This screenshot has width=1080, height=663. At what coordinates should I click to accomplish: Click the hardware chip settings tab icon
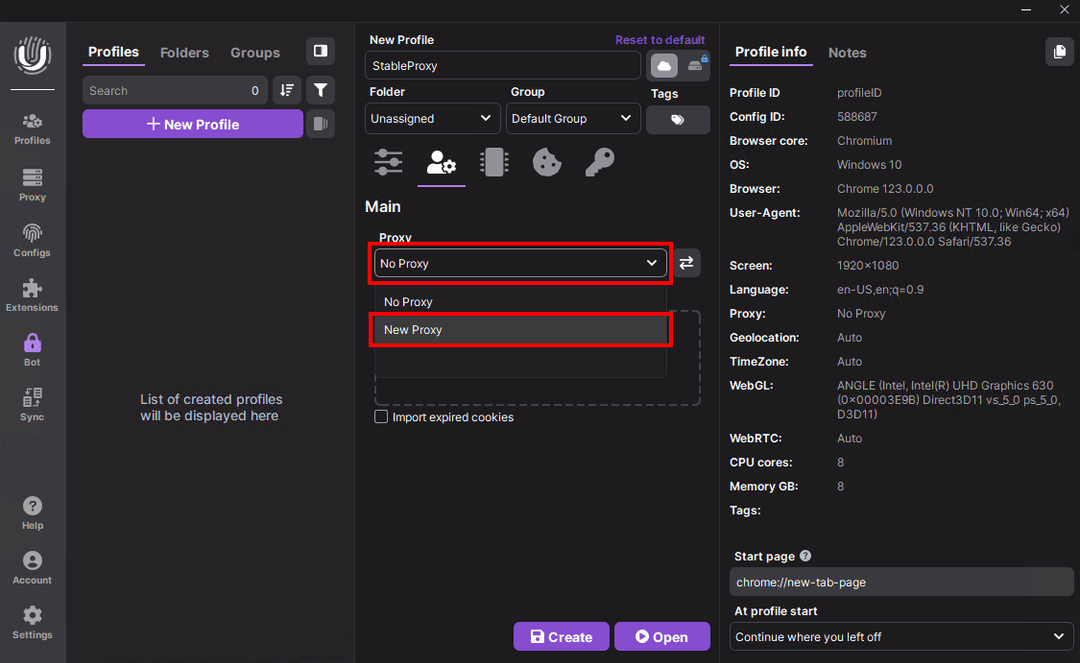coord(494,162)
